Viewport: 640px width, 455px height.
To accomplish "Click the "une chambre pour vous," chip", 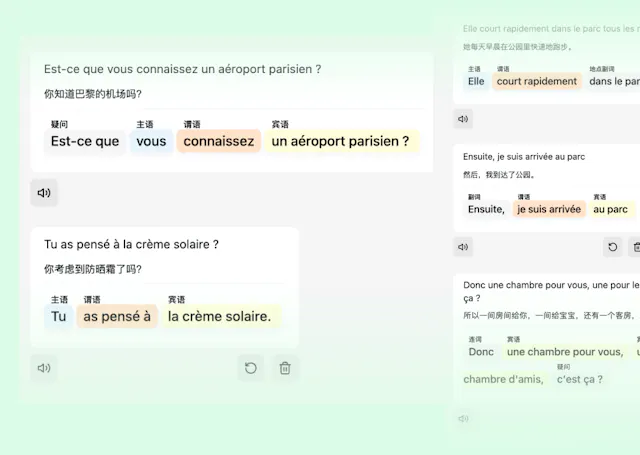I will 565,352.
